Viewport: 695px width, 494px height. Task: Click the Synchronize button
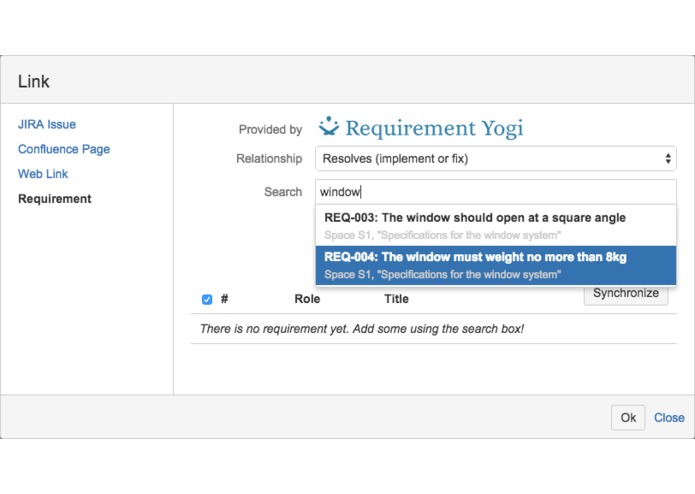coord(626,293)
